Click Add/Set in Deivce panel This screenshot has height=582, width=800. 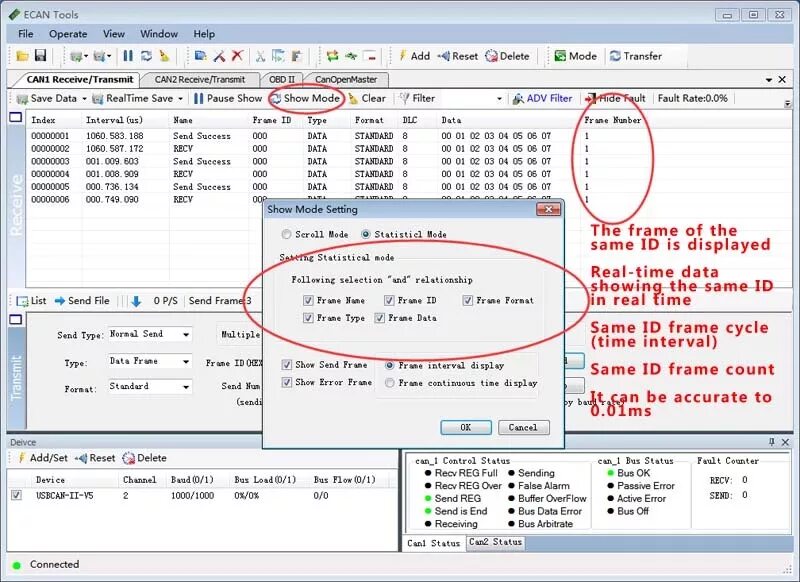43,458
